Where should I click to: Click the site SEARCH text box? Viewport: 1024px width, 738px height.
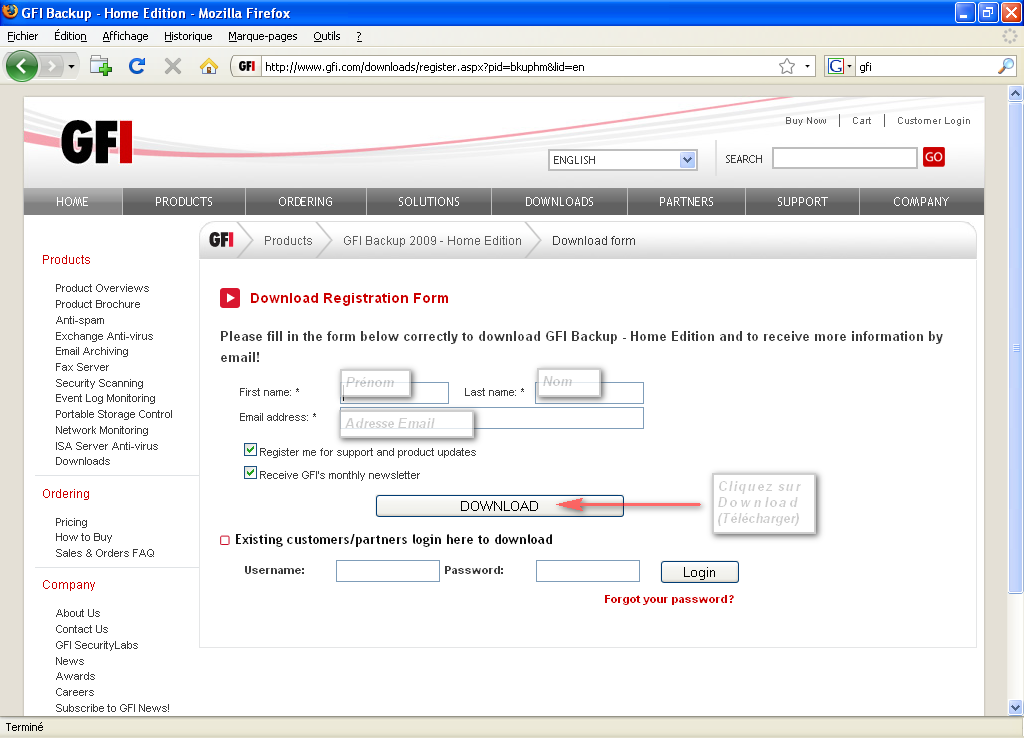[845, 158]
